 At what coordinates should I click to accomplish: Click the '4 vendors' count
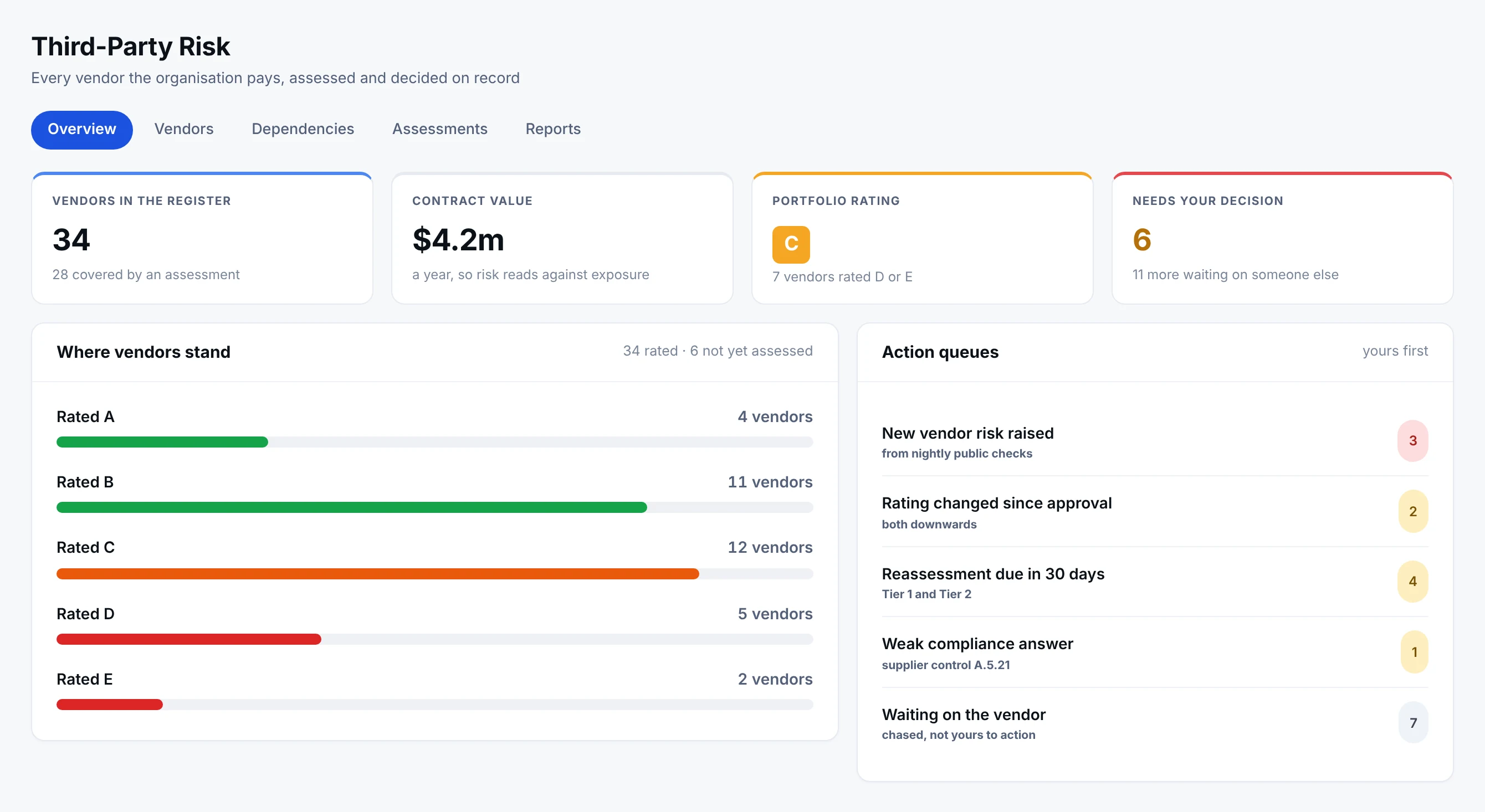(x=775, y=417)
